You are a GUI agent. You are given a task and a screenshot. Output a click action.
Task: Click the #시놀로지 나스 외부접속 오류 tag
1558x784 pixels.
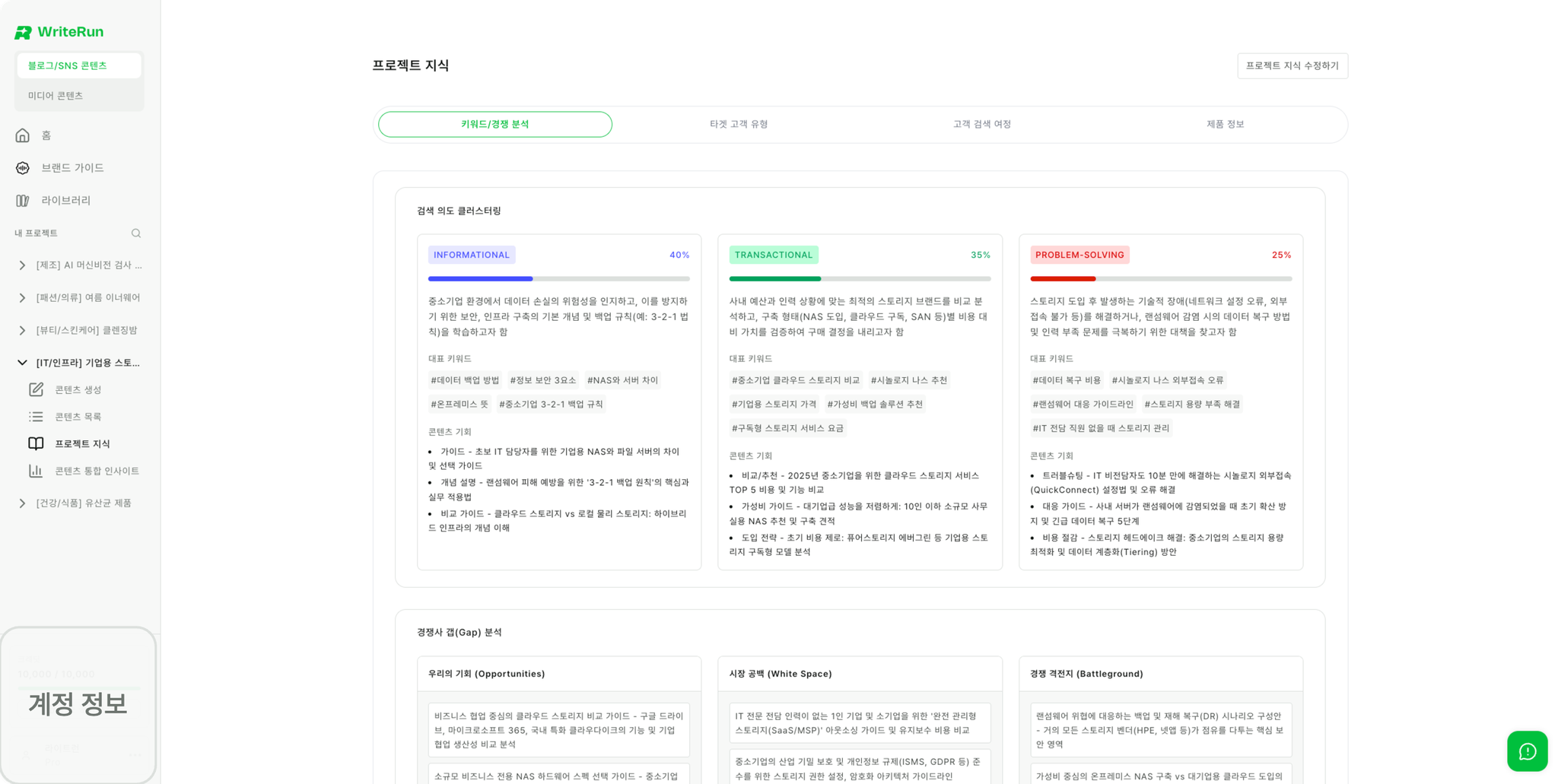(x=1168, y=380)
